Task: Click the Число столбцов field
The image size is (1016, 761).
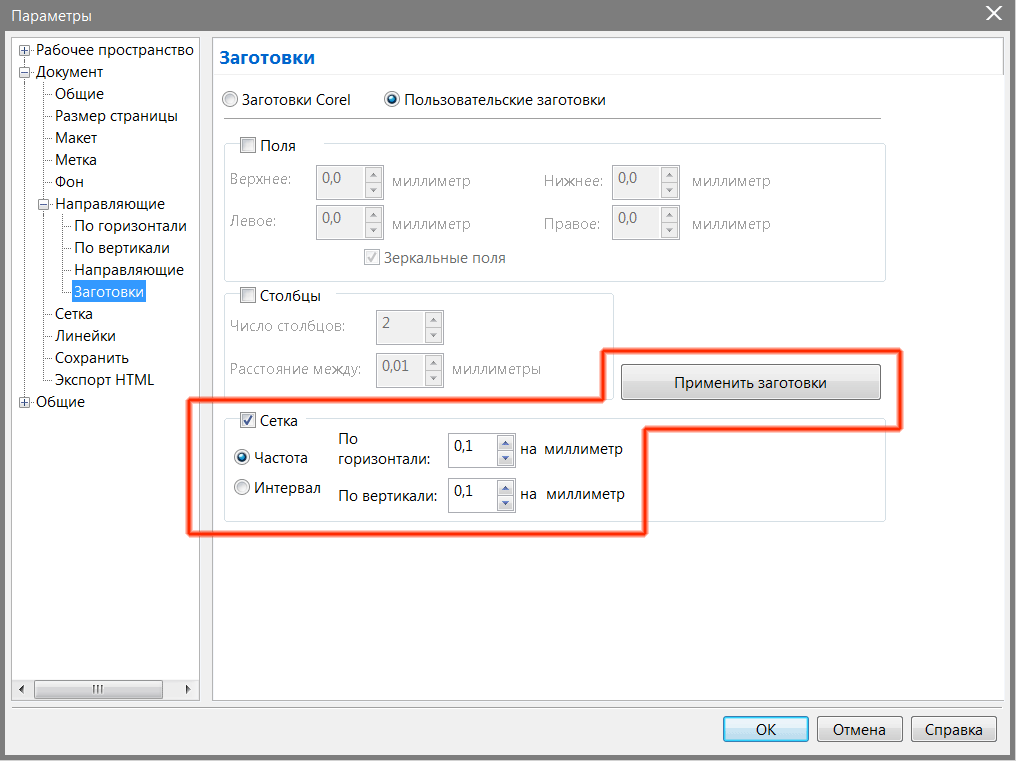Action: 401,327
